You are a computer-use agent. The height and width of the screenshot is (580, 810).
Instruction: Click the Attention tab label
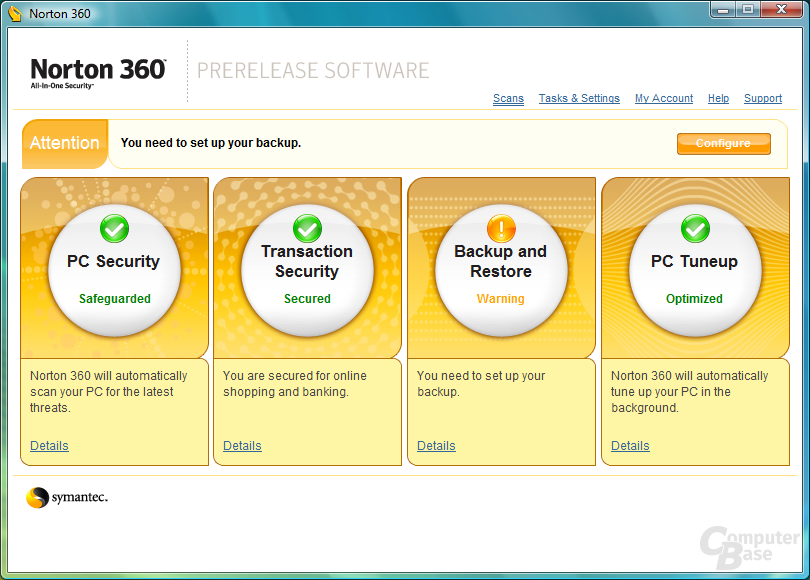(65, 143)
